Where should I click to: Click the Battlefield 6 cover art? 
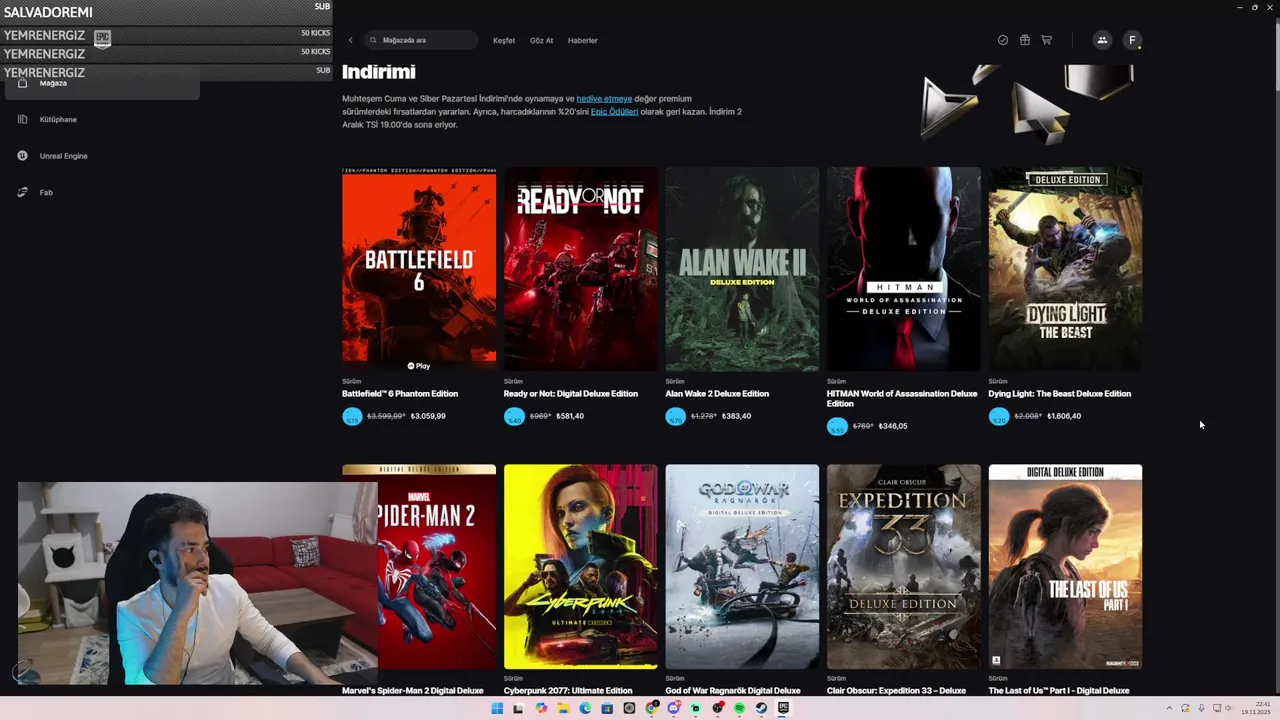coord(419,269)
